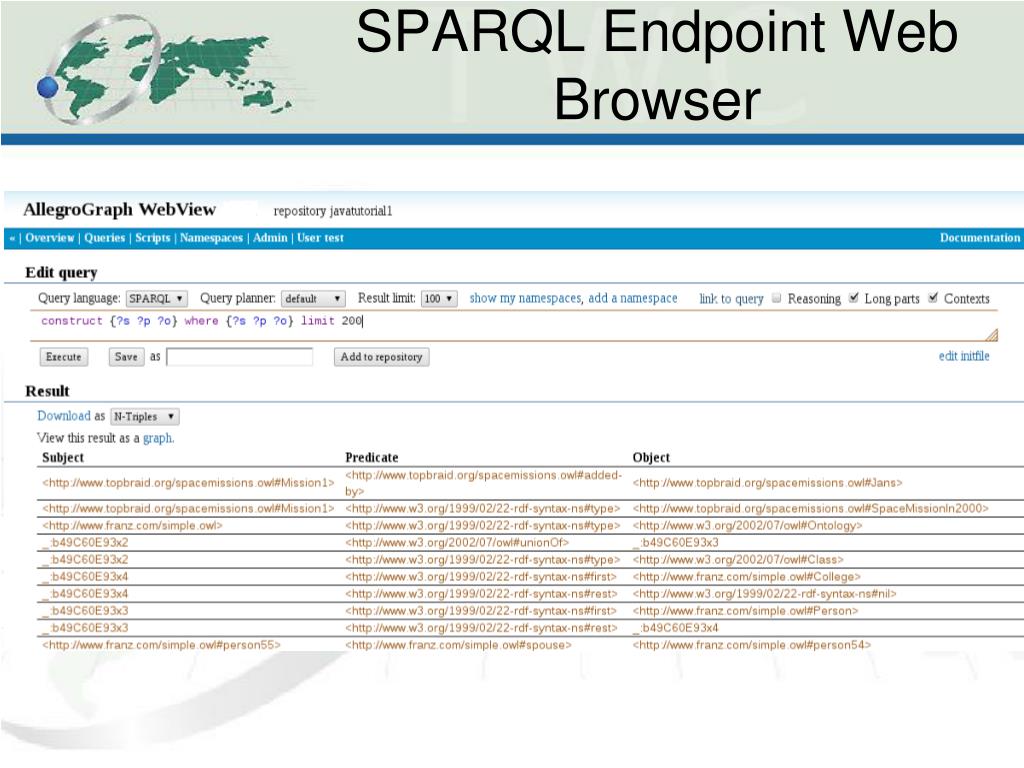Screen dimensions: 1024x768
Task: Click the back chevron « in nav bar
Action: (x=12, y=238)
